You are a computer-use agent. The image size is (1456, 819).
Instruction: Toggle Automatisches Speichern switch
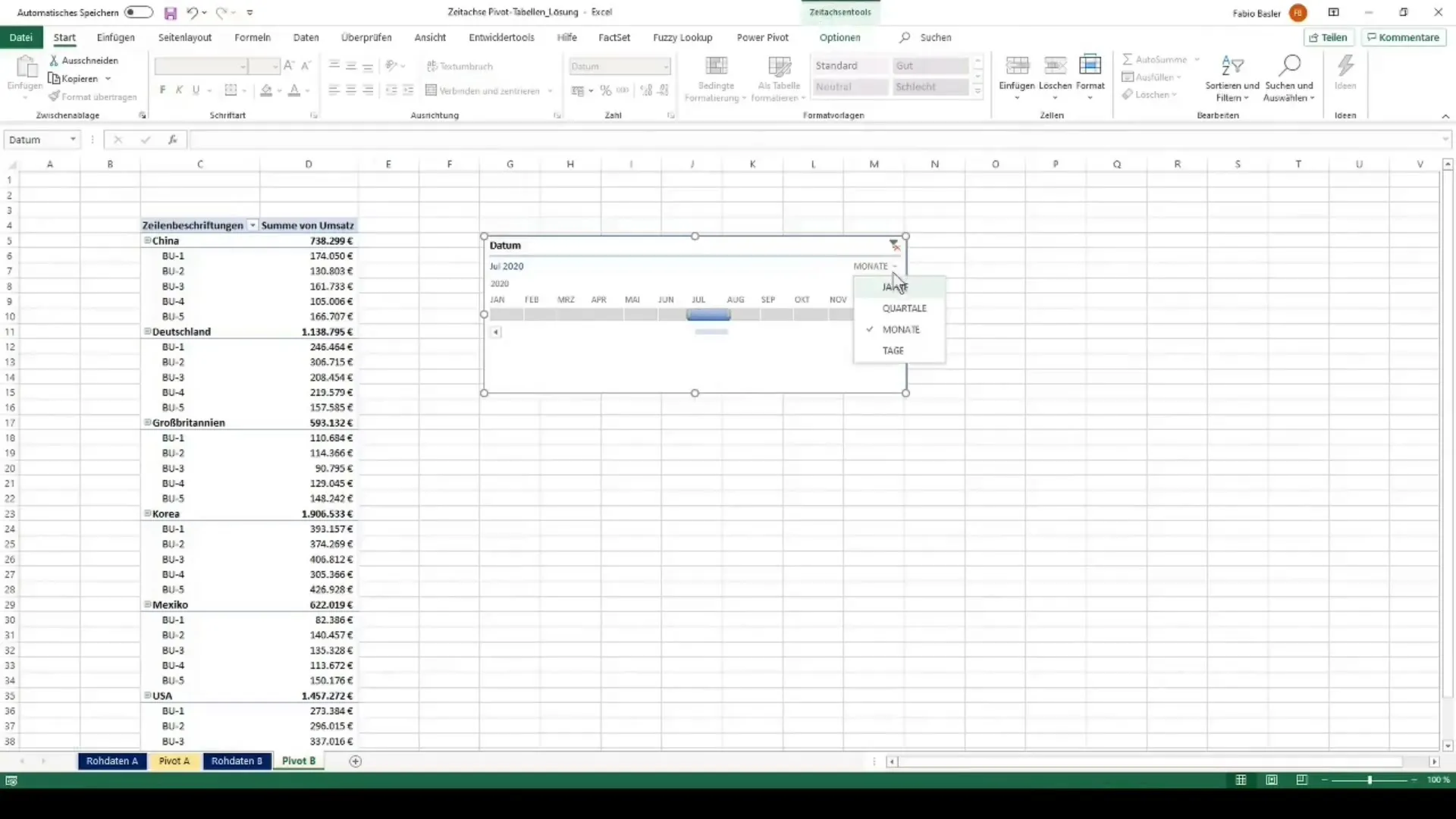tap(139, 12)
